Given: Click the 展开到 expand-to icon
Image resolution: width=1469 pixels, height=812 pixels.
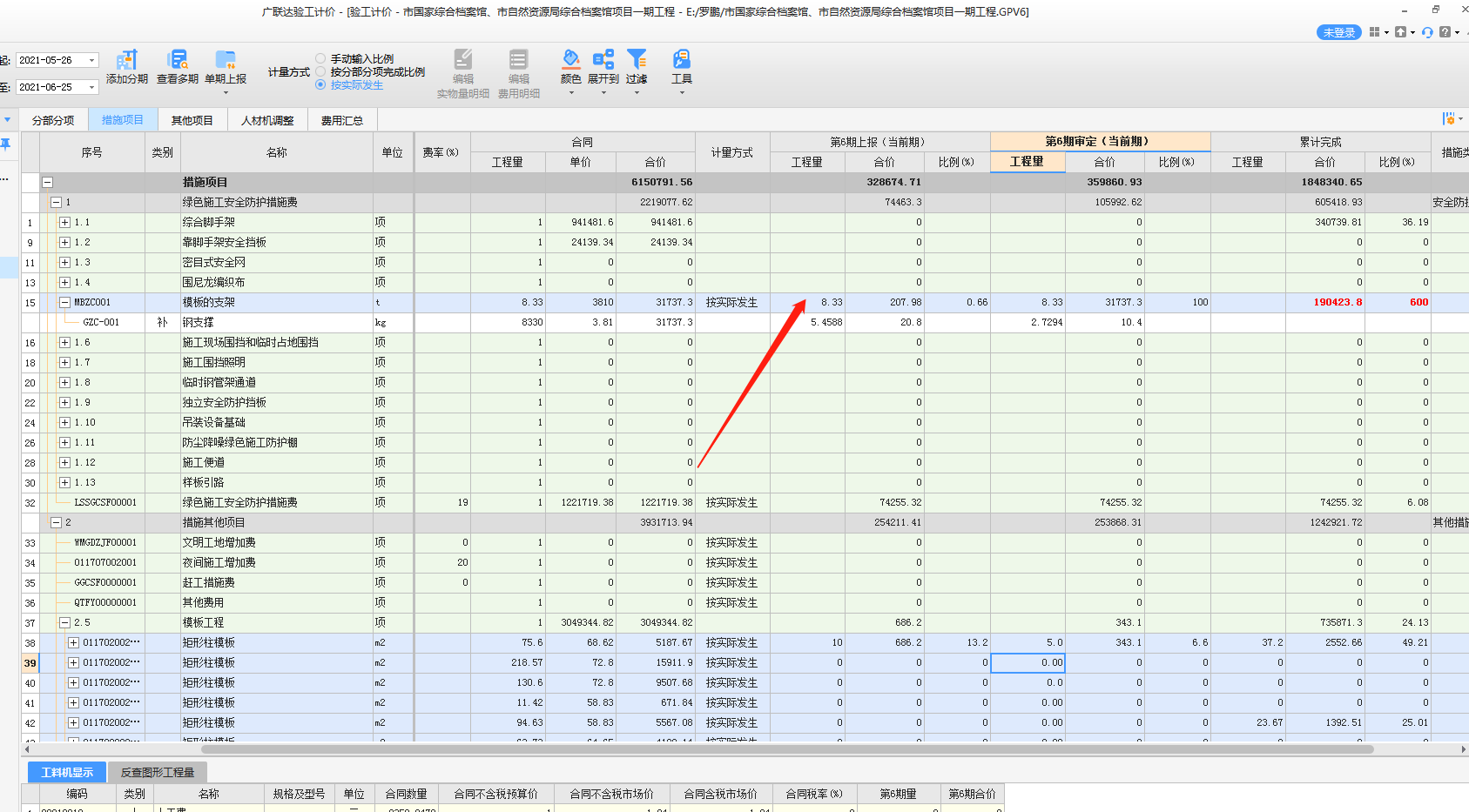Looking at the screenshot, I should (603, 59).
